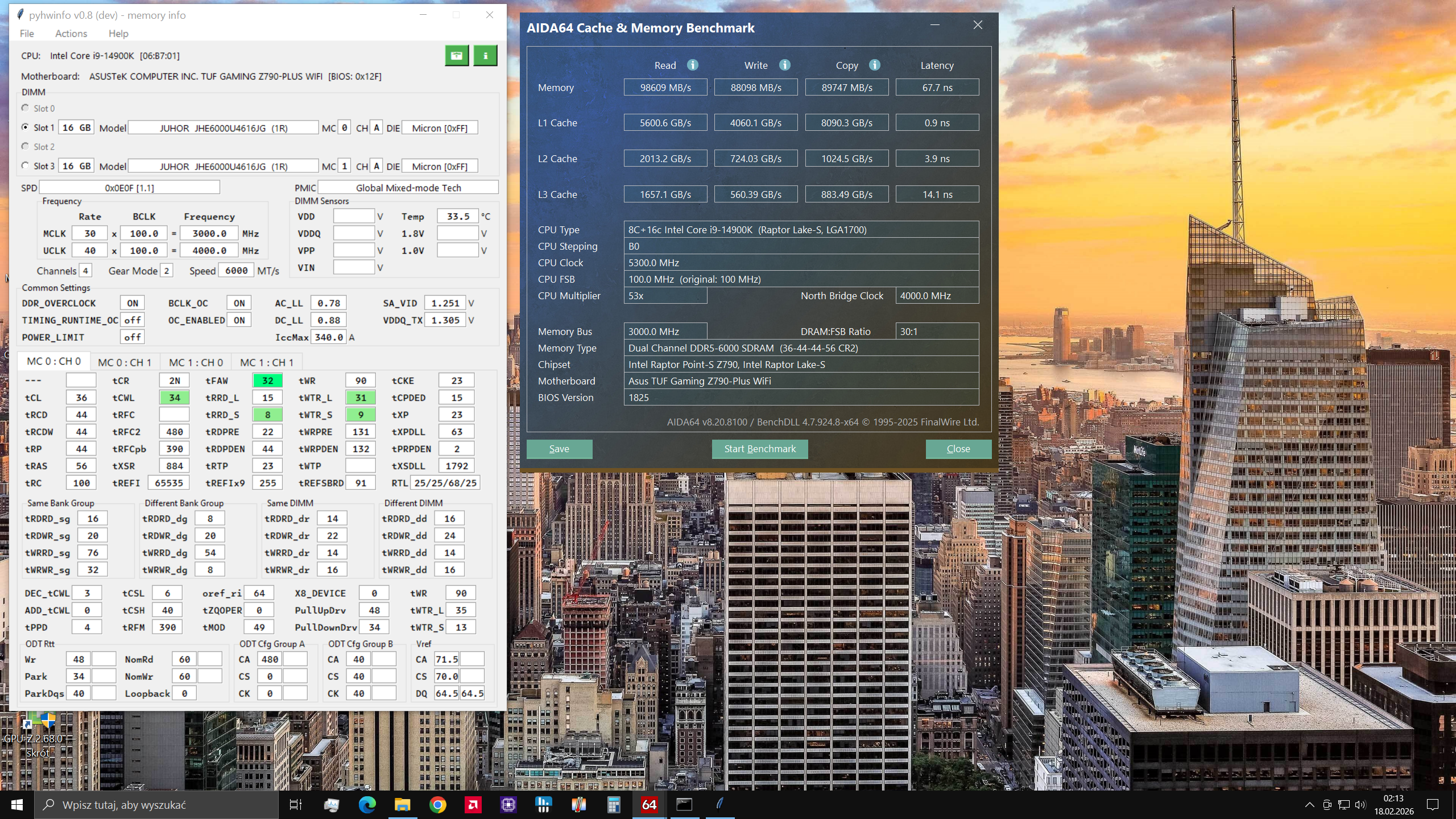Click the tCL value field

81,398
